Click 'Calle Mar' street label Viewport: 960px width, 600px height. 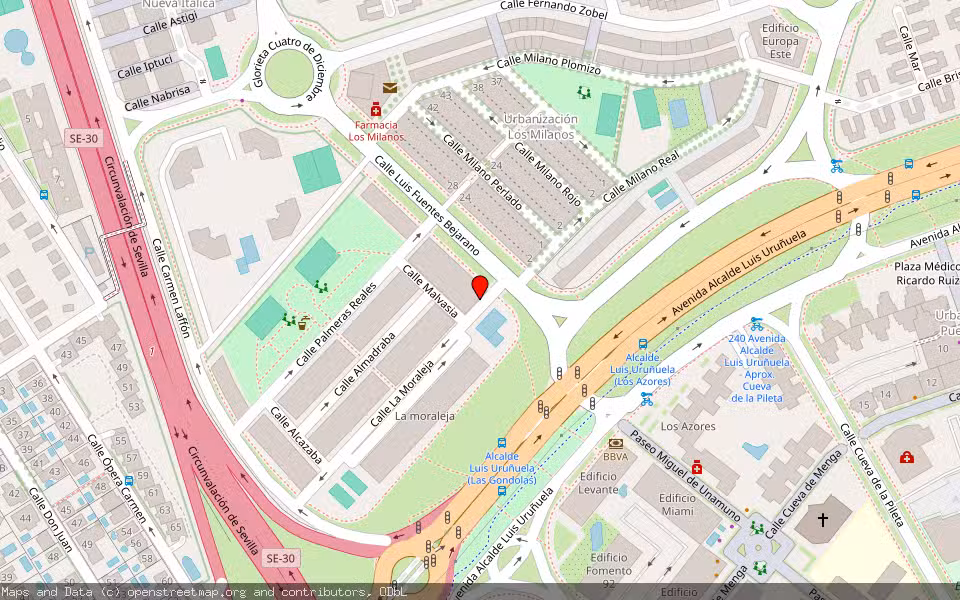[x=910, y=48]
